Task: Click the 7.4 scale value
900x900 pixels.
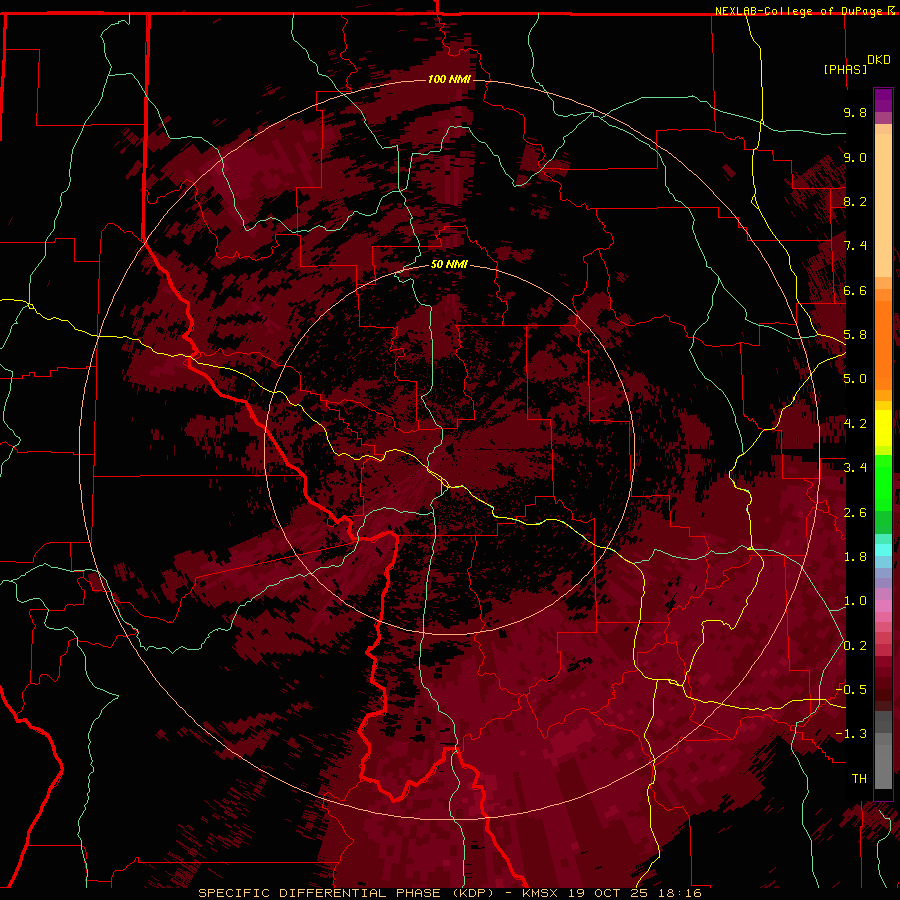Action: [x=855, y=246]
